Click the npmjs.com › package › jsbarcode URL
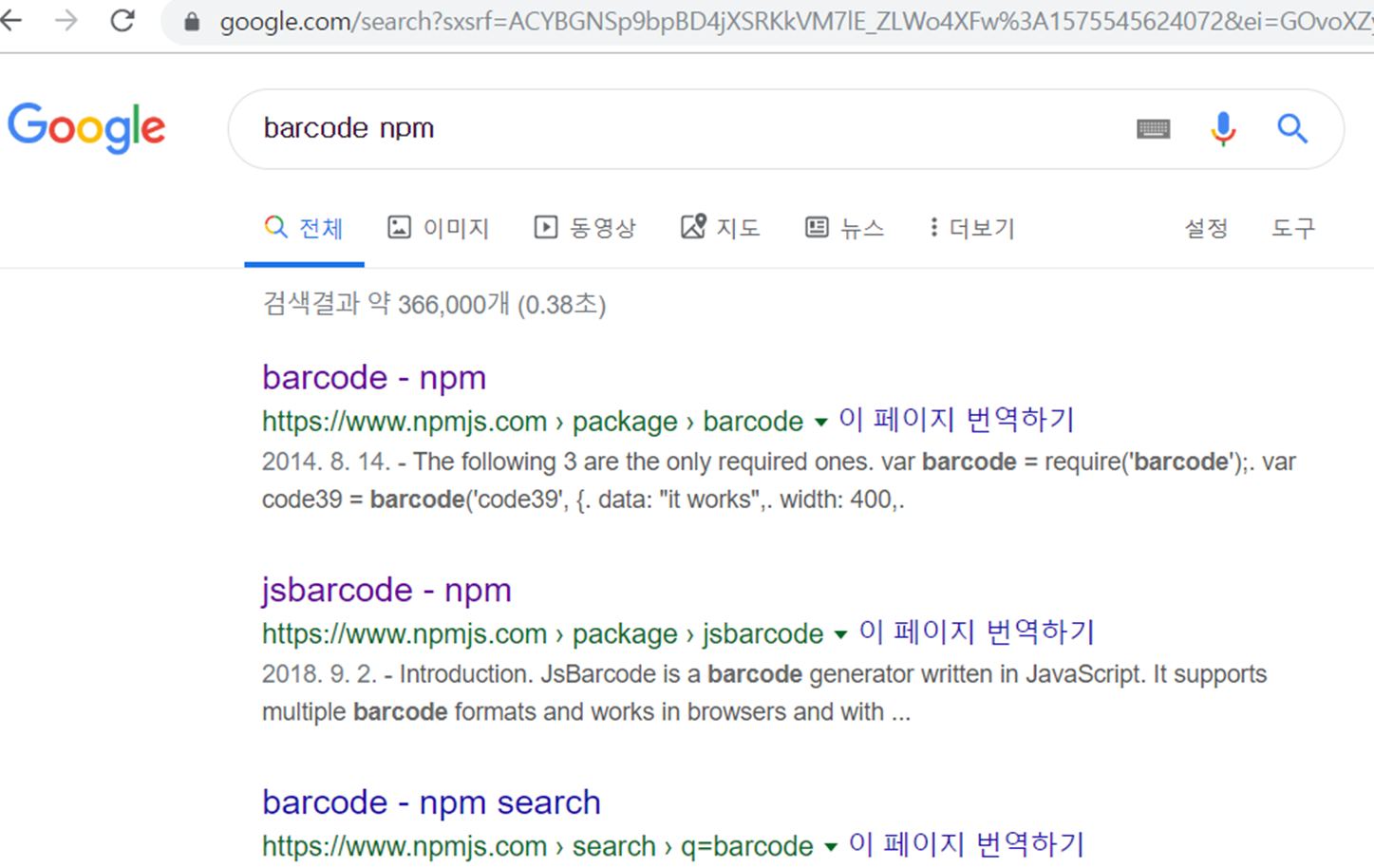The image size is (1374, 868). (x=543, y=634)
